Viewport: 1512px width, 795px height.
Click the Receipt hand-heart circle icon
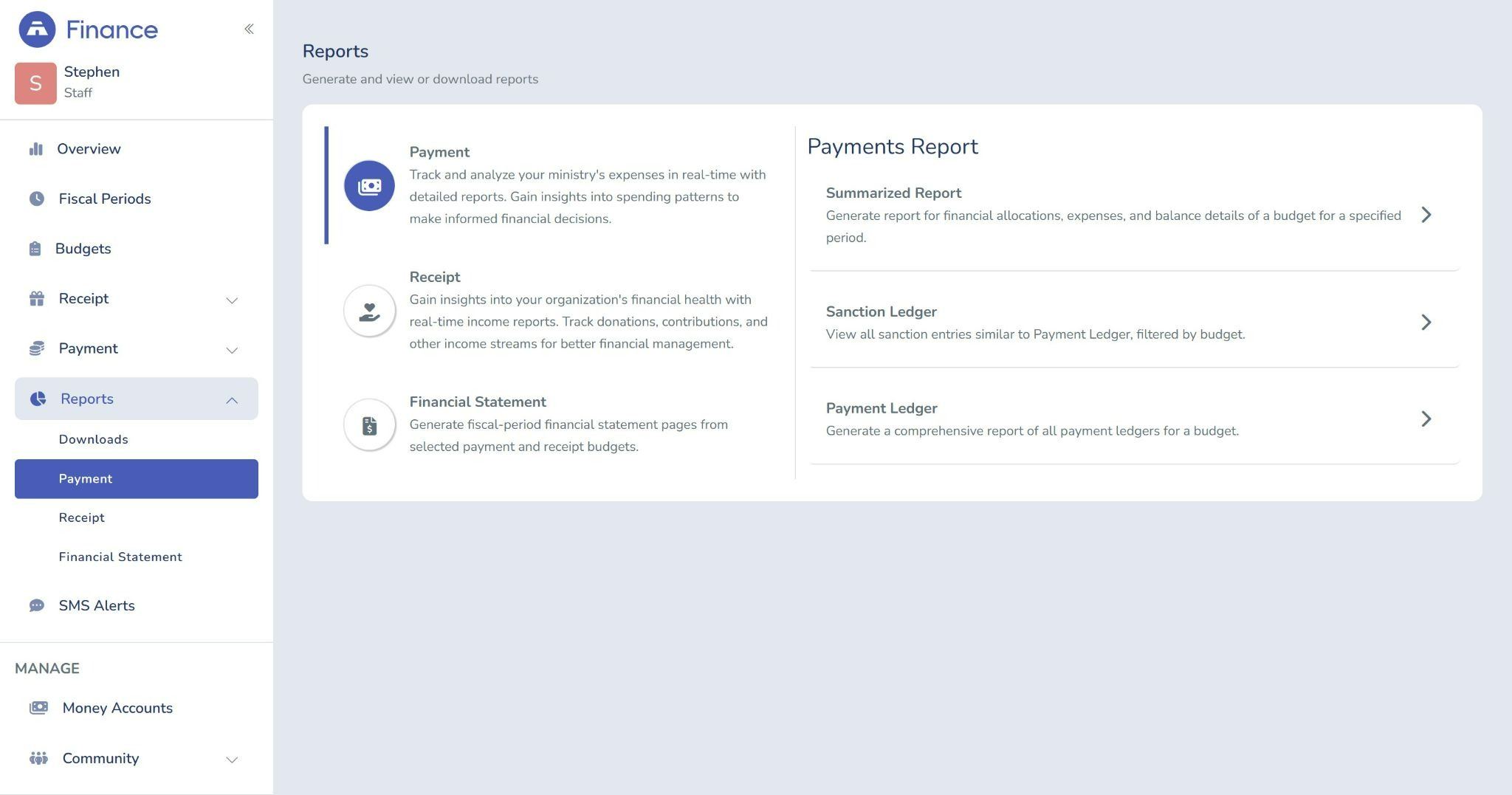coord(369,311)
